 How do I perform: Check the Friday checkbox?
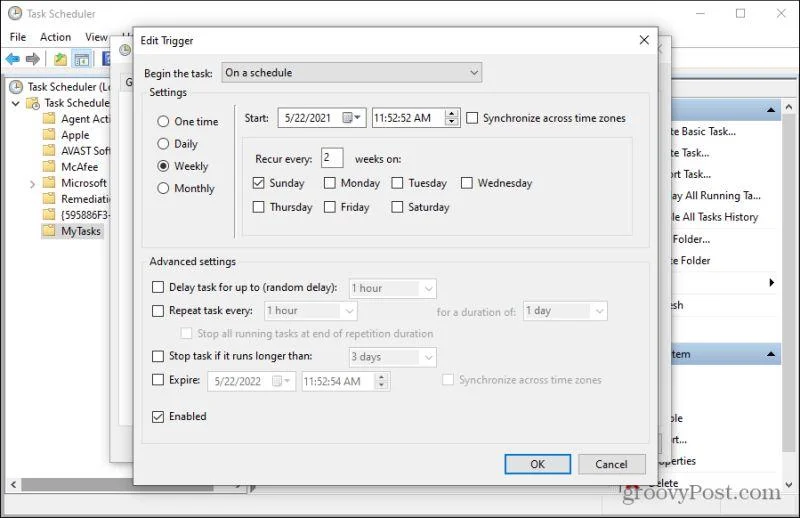330,207
